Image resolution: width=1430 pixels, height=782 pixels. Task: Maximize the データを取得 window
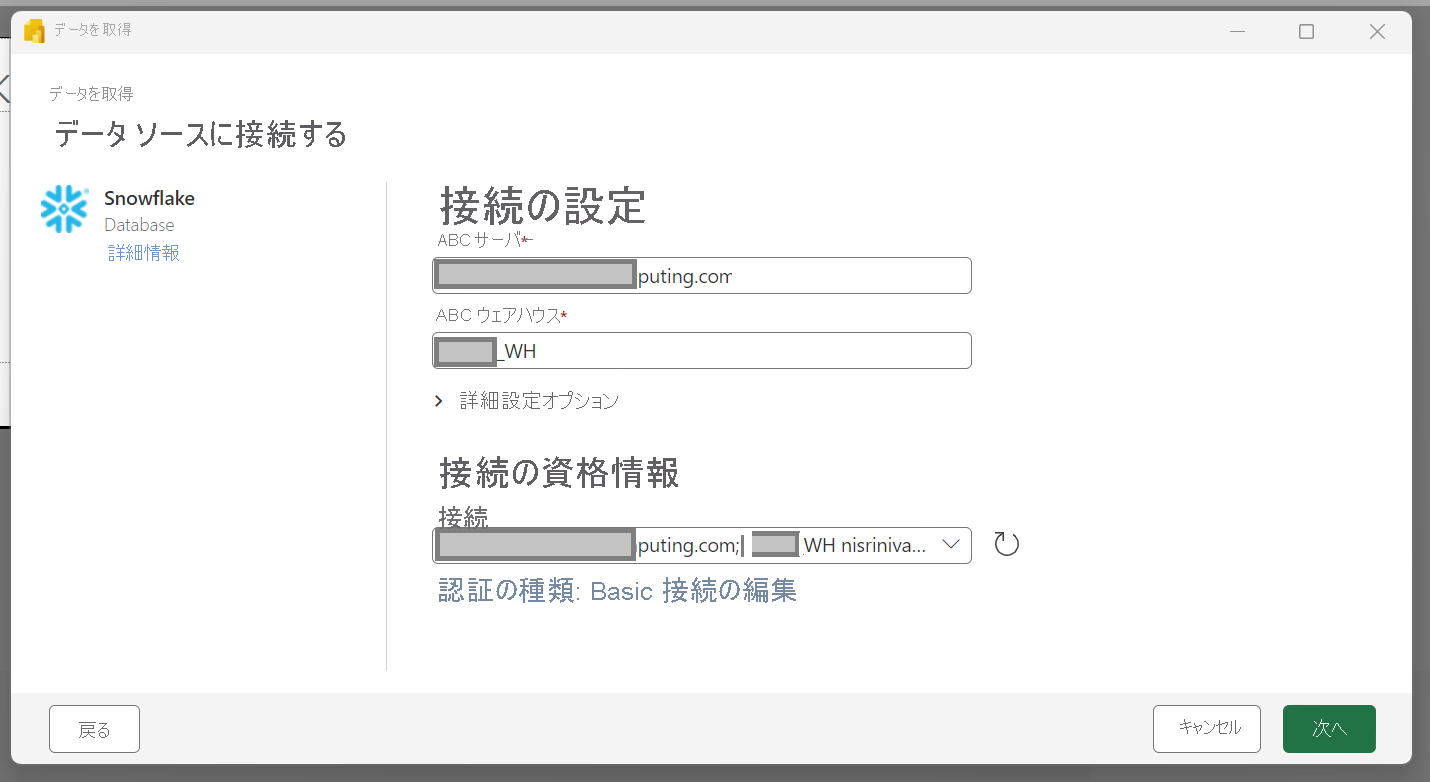click(x=1306, y=32)
